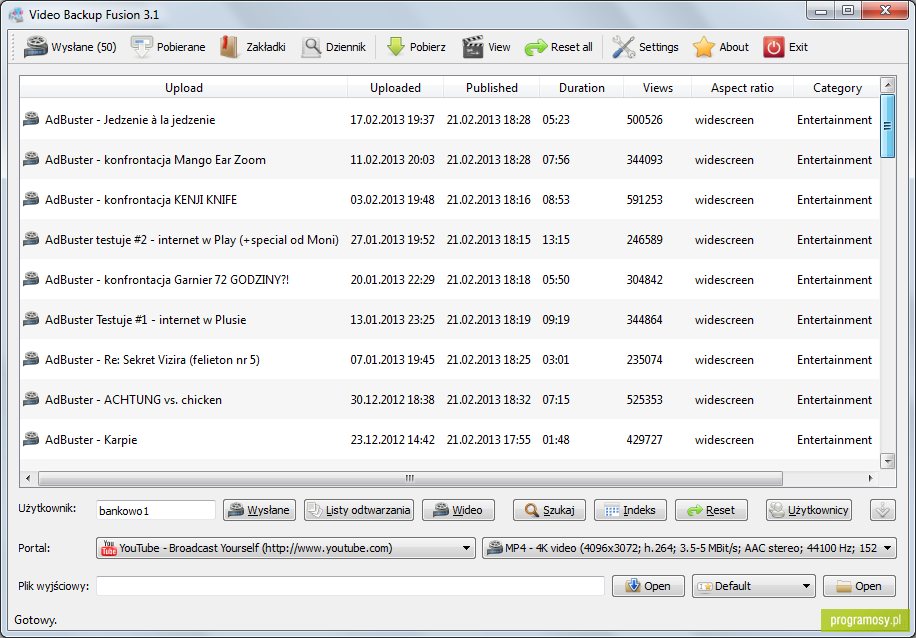The image size is (916, 638).
Task: Click the video icon beside internet w Plusie
Action: pyautogui.click(x=31, y=319)
